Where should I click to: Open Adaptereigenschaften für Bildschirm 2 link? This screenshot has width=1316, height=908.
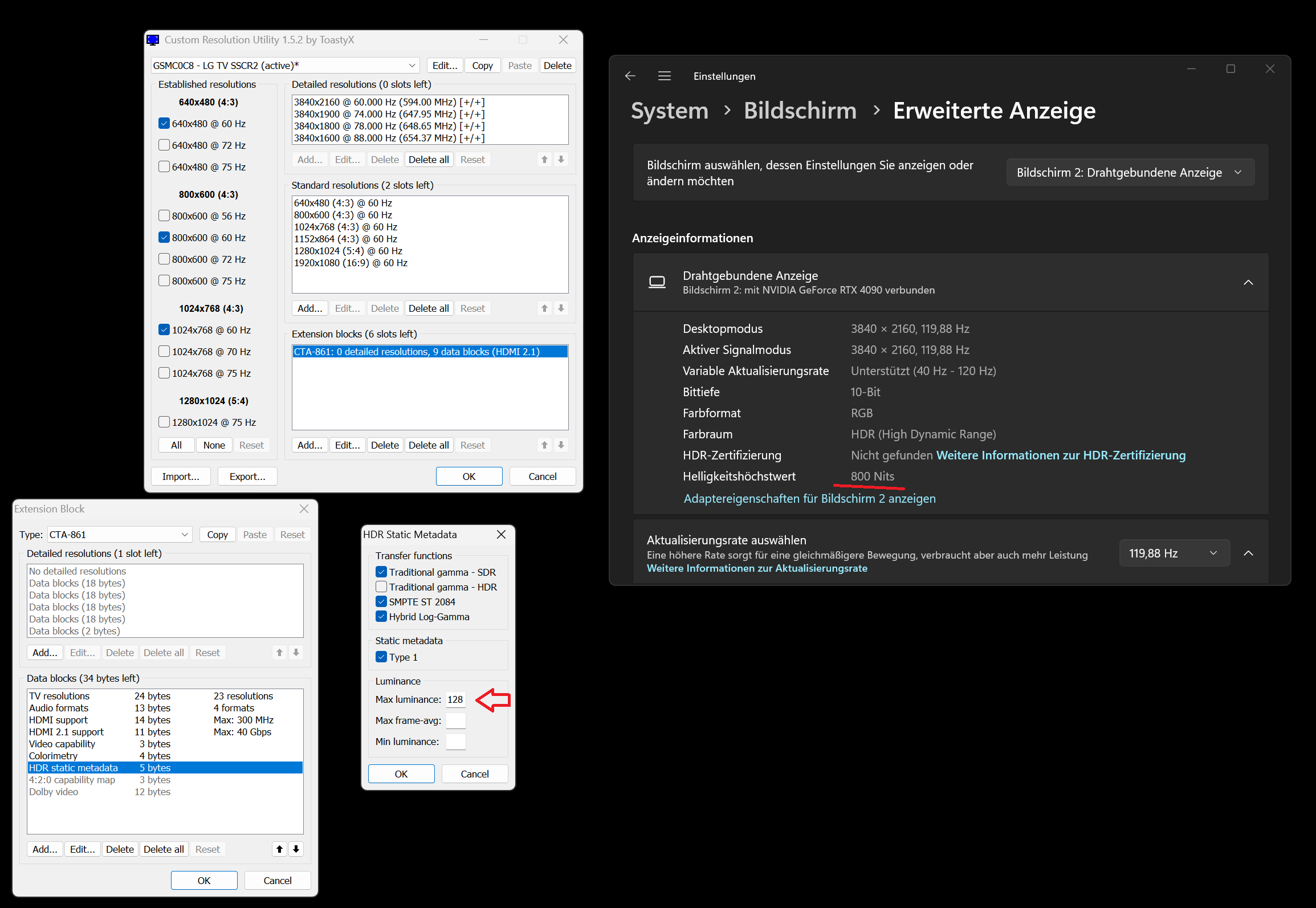[x=809, y=498]
